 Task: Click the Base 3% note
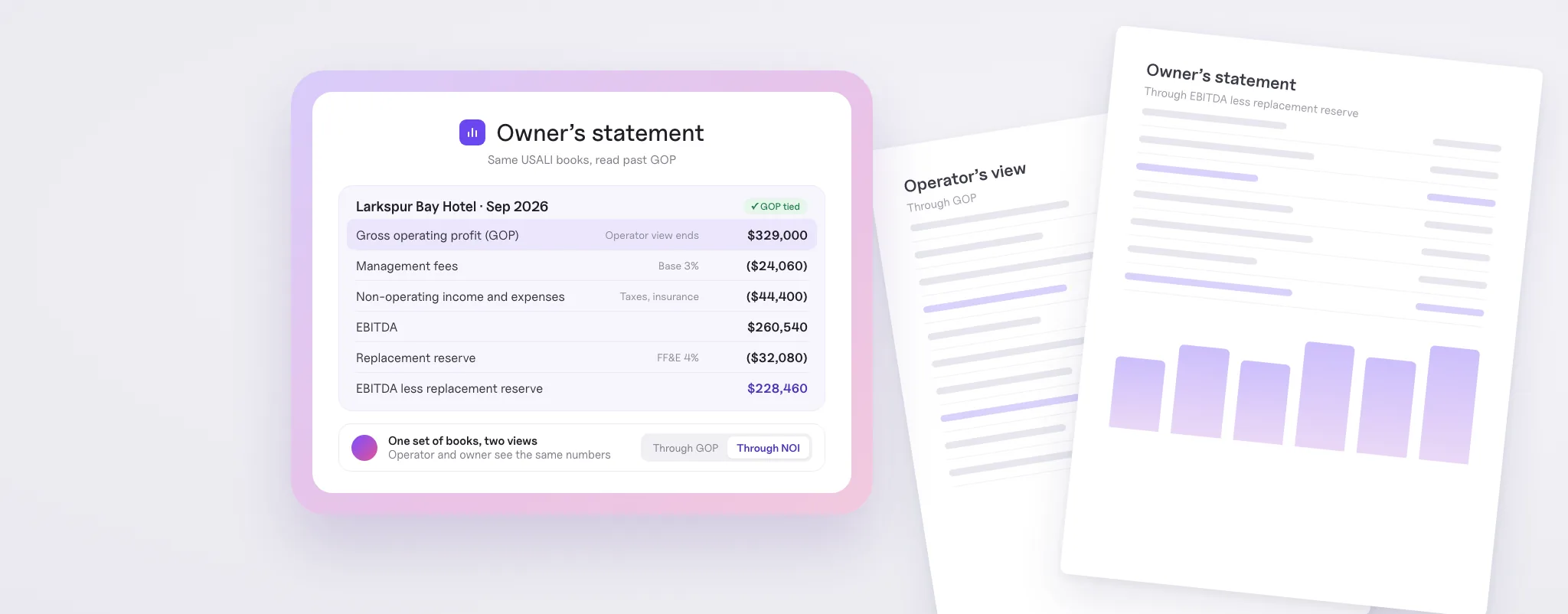tap(678, 266)
